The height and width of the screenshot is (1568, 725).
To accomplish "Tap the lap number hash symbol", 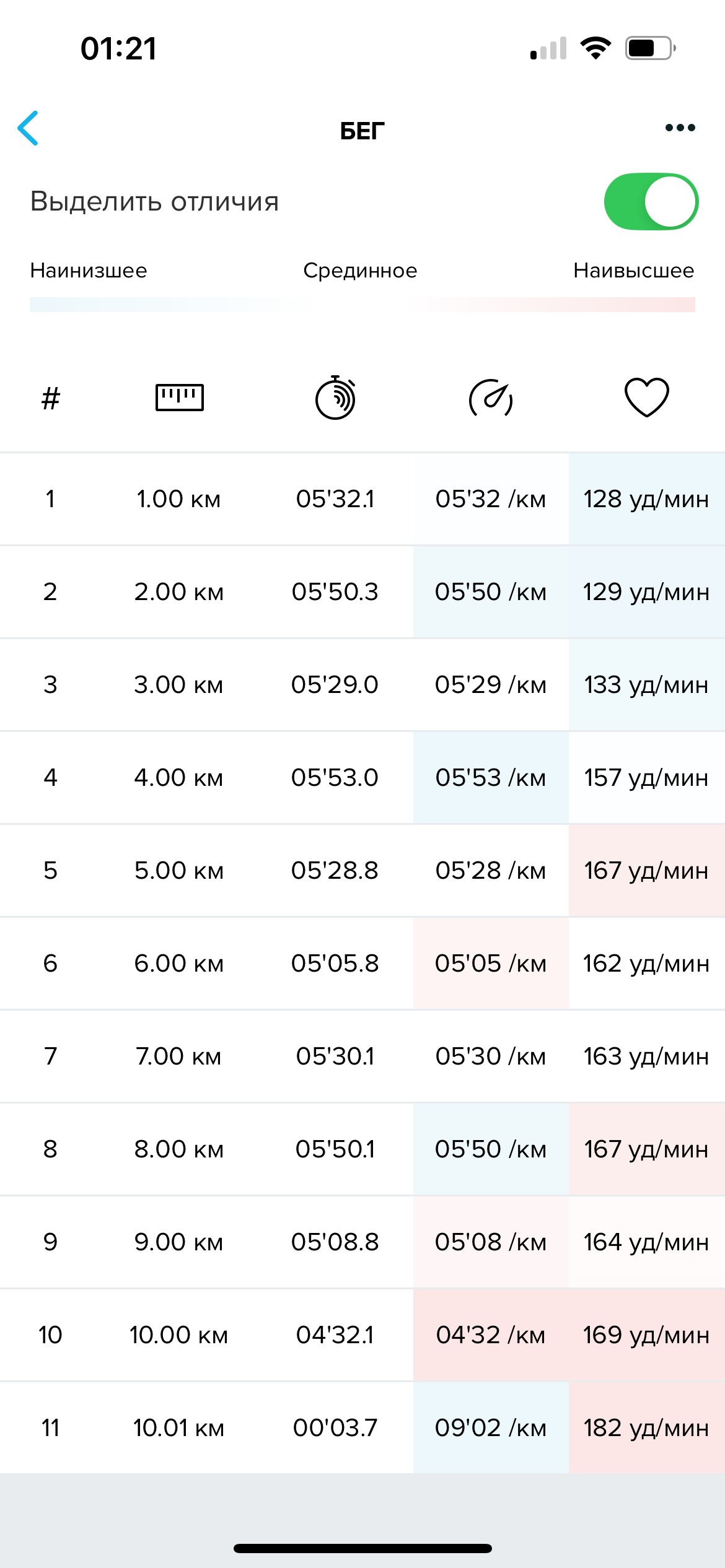I will tap(50, 398).
